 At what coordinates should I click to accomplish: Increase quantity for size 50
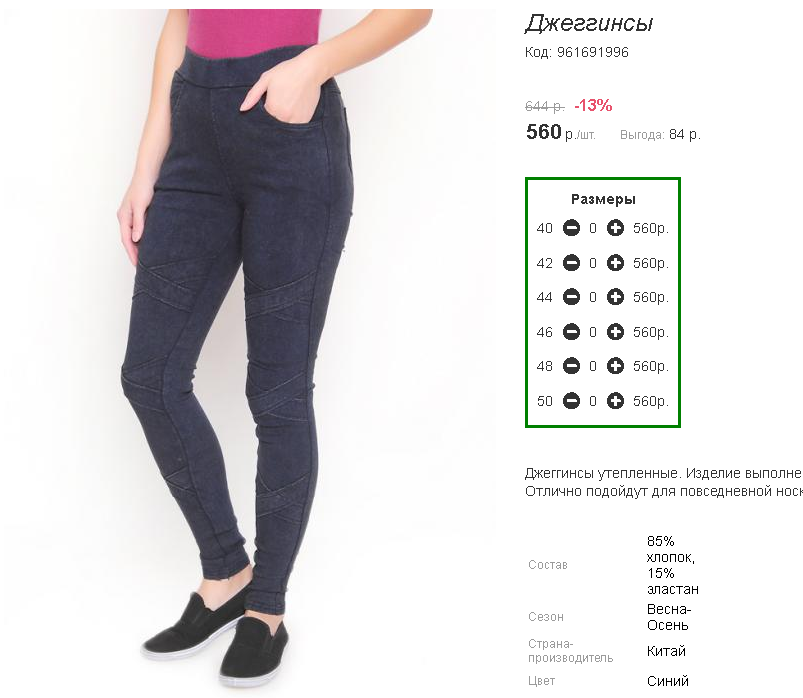[x=615, y=401]
